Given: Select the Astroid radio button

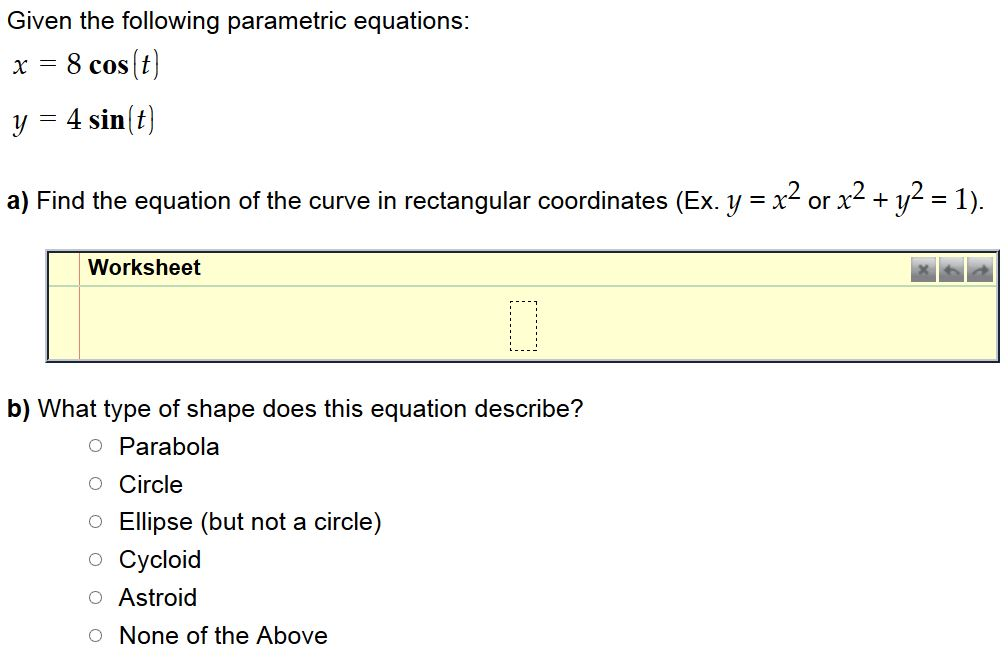Looking at the screenshot, I should tap(97, 596).
